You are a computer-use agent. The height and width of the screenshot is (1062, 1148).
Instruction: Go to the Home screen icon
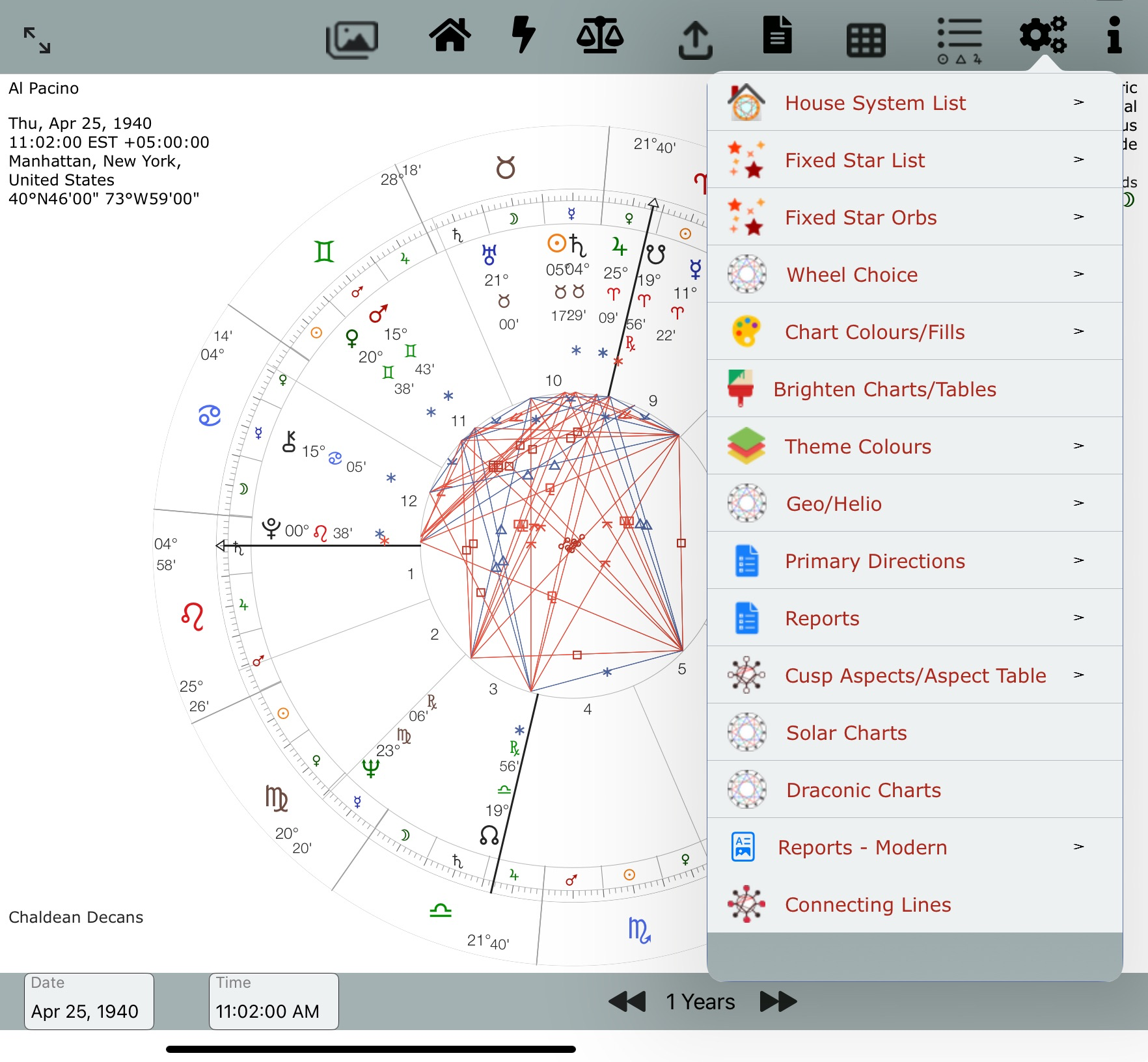[x=450, y=36]
